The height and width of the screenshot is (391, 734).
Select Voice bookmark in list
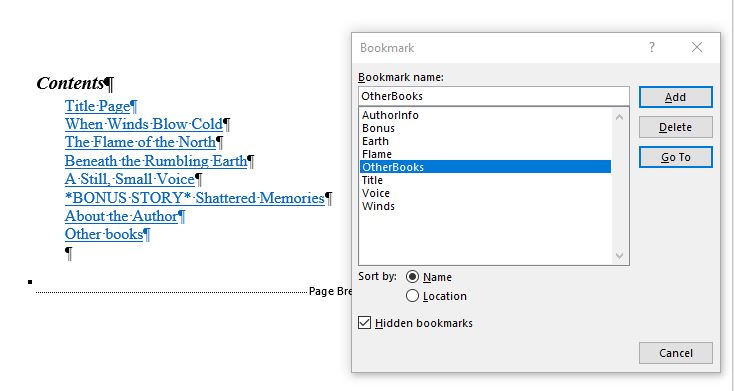485,193
